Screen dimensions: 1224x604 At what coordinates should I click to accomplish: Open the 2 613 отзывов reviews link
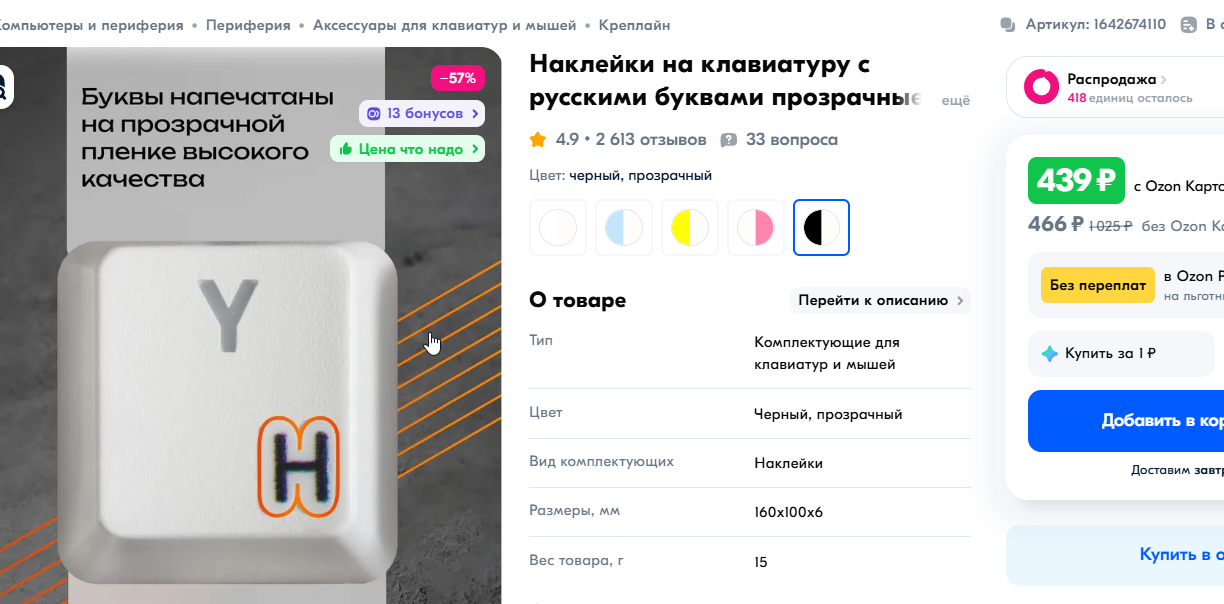click(651, 140)
